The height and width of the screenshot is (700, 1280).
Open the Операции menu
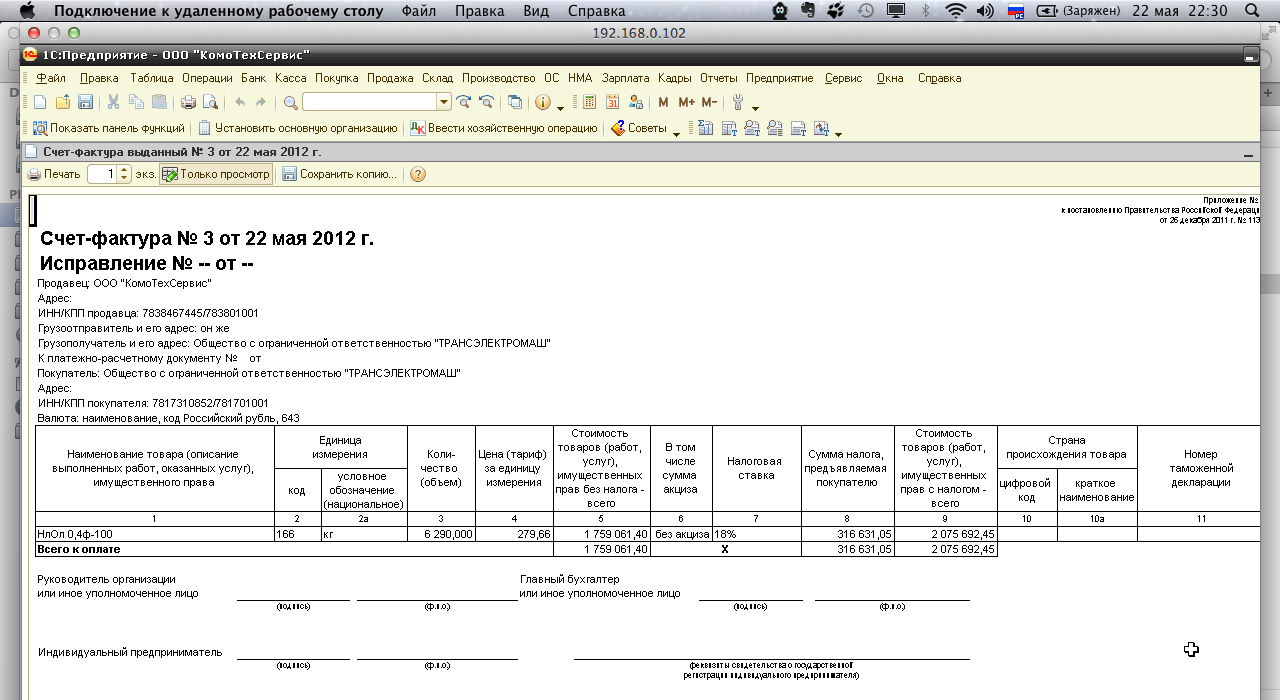pyautogui.click(x=207, y=78)
